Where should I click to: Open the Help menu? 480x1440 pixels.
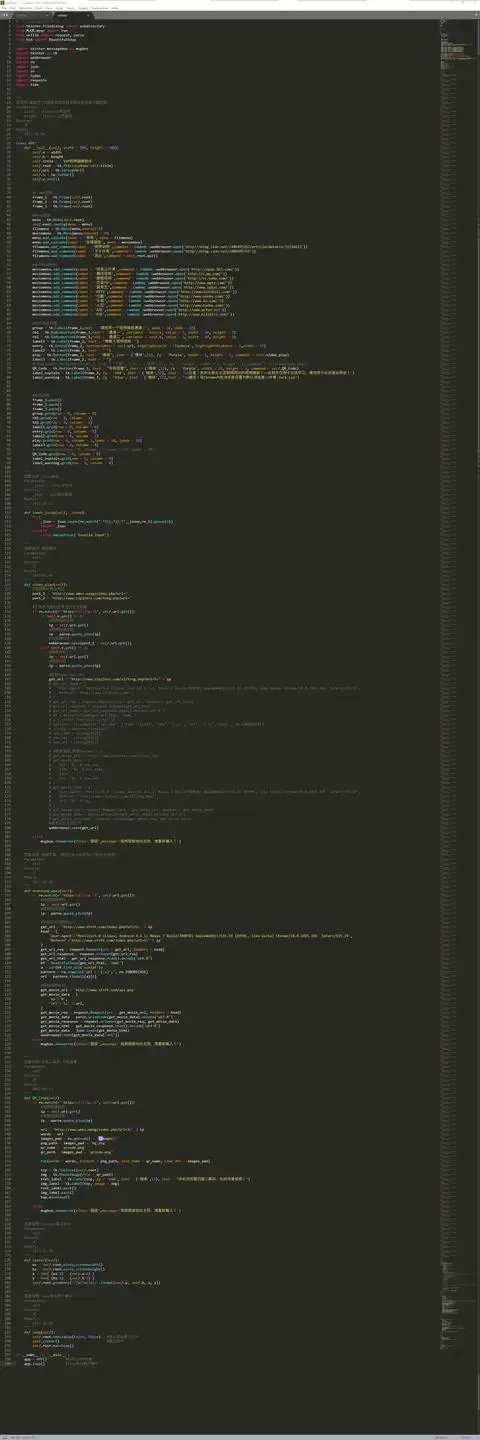point(116,8)
